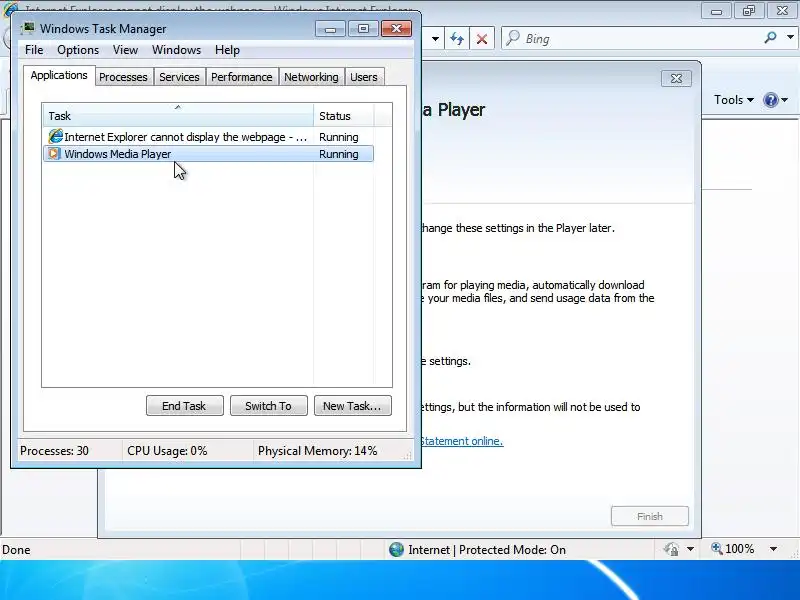Open the File menu in Task Manager
This screenshot has width=800, height=600.
coord(34,50)
